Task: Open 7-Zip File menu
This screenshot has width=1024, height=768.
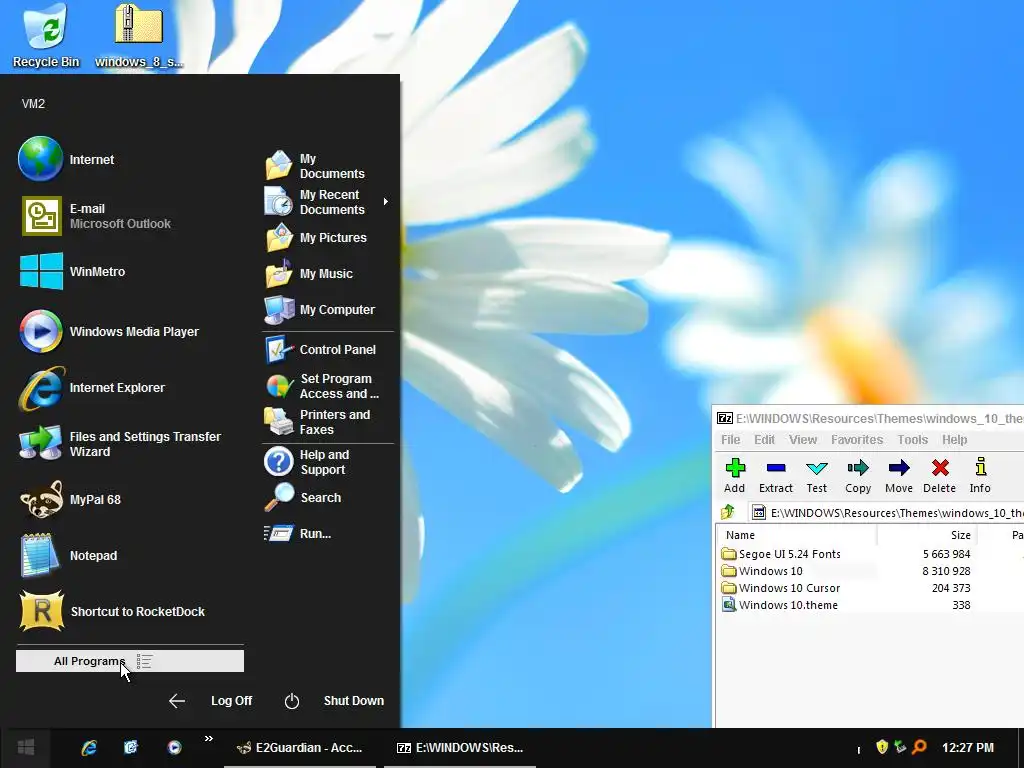Action: [731, 440]
